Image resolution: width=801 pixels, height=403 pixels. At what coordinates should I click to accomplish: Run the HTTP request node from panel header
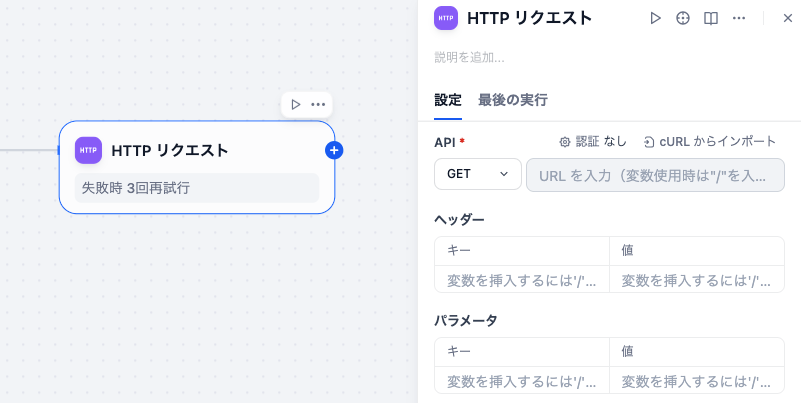656,18
